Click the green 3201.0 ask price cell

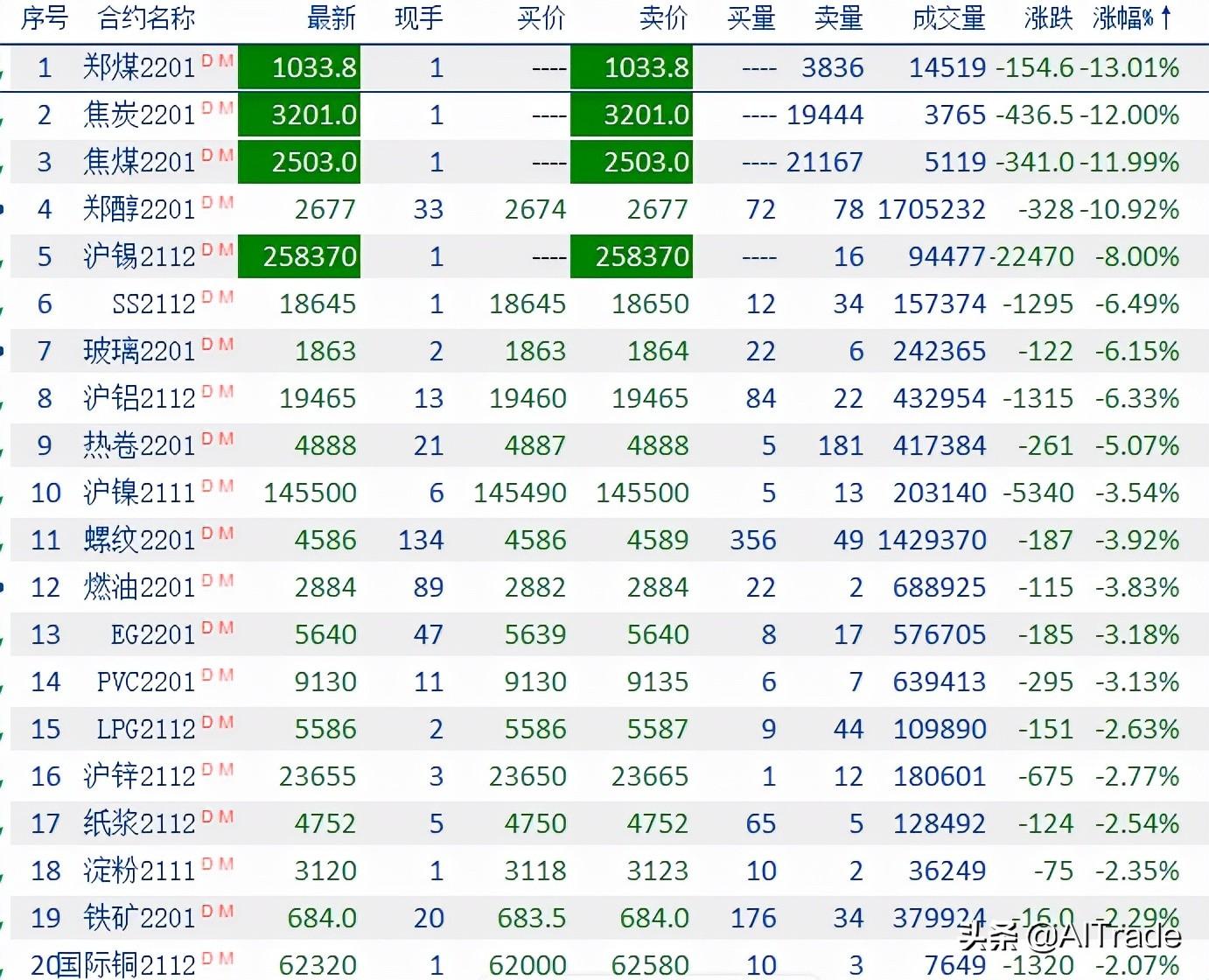point(632,115)
